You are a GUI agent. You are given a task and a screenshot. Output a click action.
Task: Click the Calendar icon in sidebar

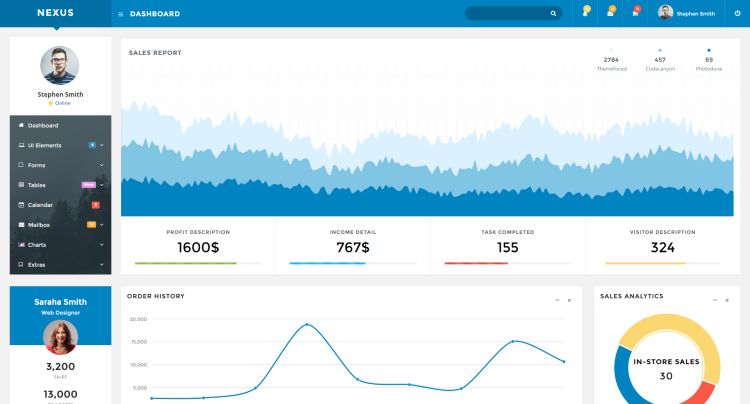point(21,205)
